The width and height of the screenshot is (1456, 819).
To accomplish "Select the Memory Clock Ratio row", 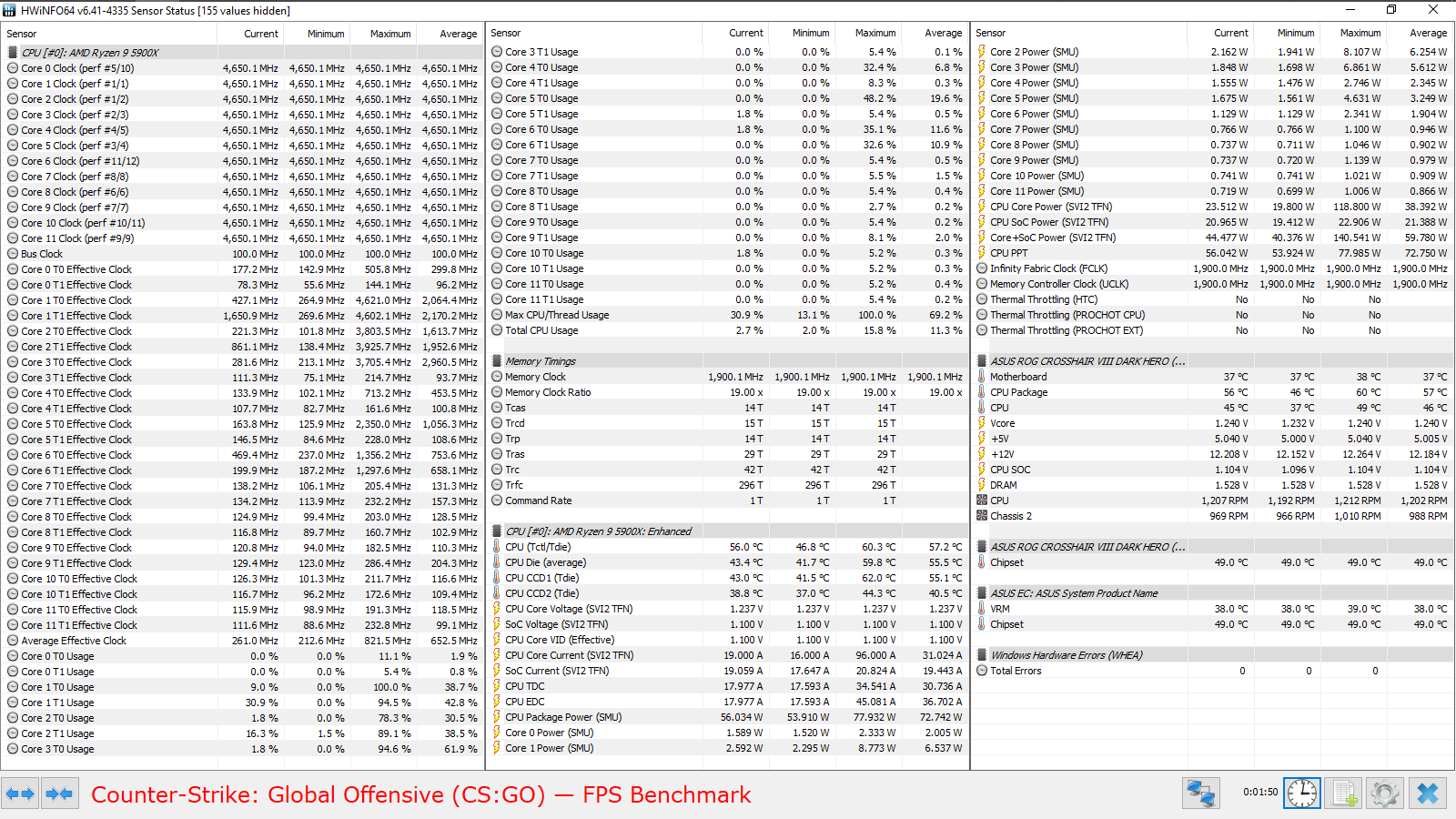I will click(728, 392).
